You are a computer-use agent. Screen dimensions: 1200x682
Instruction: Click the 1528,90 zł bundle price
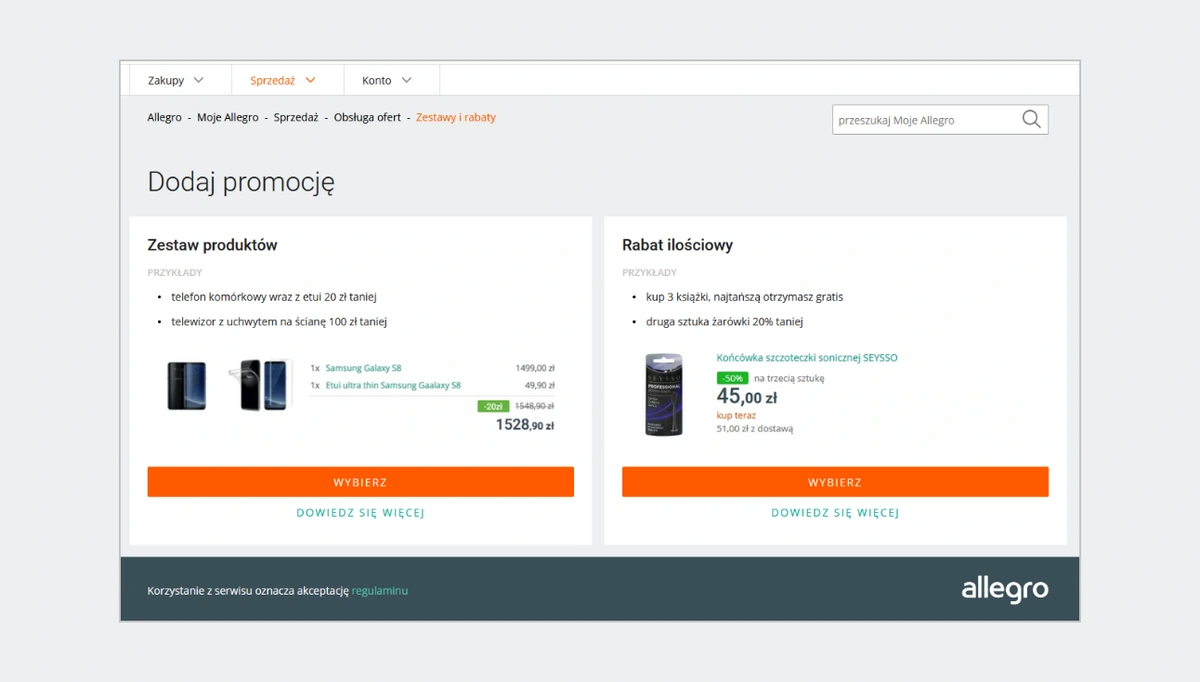click(525, 425)
